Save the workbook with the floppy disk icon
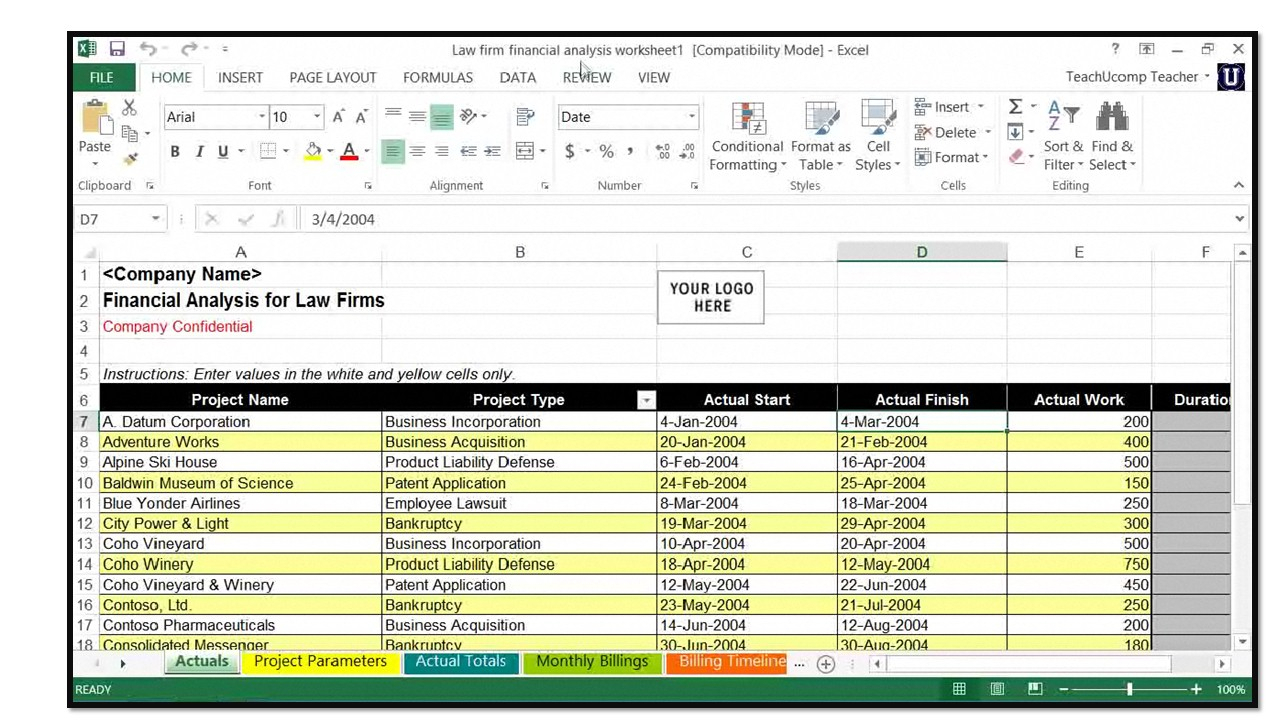Screen dimensions: 1280x720 coord(117,49)
